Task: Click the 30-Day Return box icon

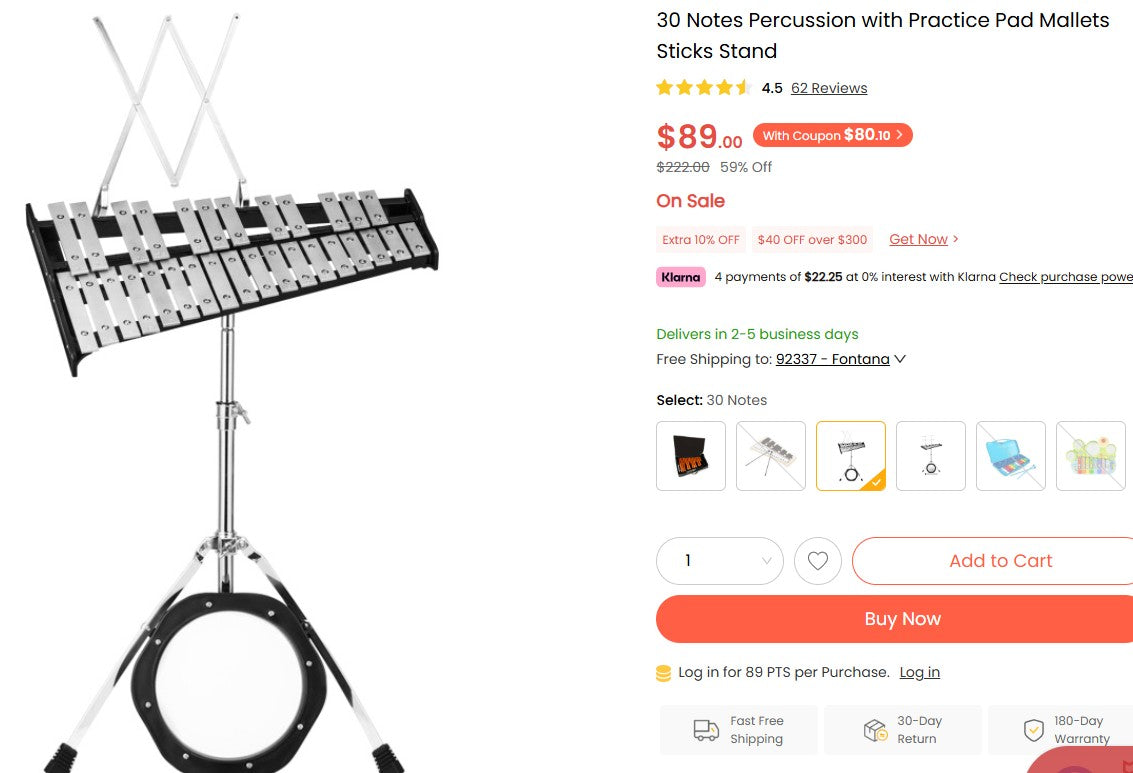Action: (873, 729)
